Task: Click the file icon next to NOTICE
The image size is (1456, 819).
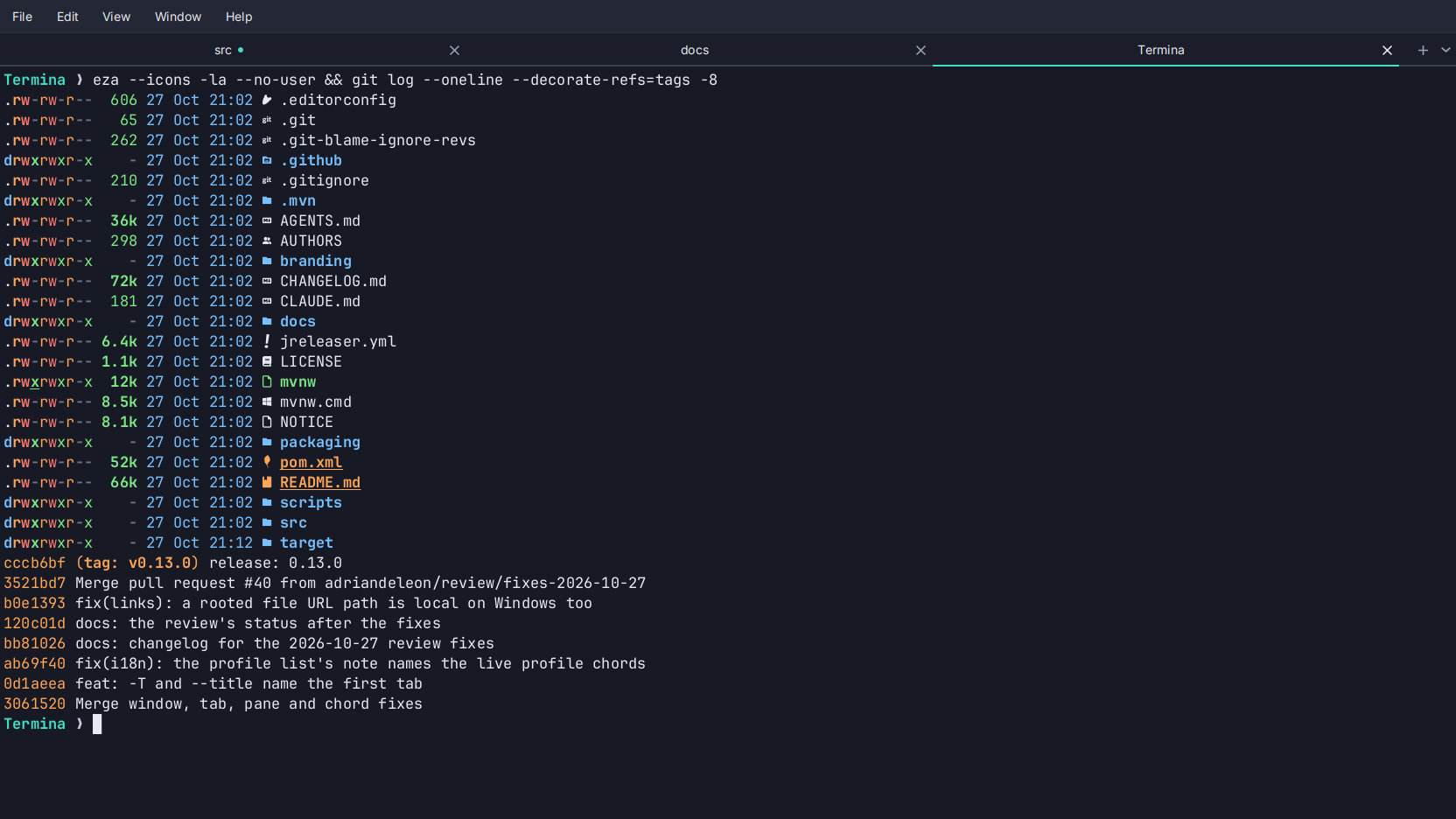Action: [x=267, y=423]
